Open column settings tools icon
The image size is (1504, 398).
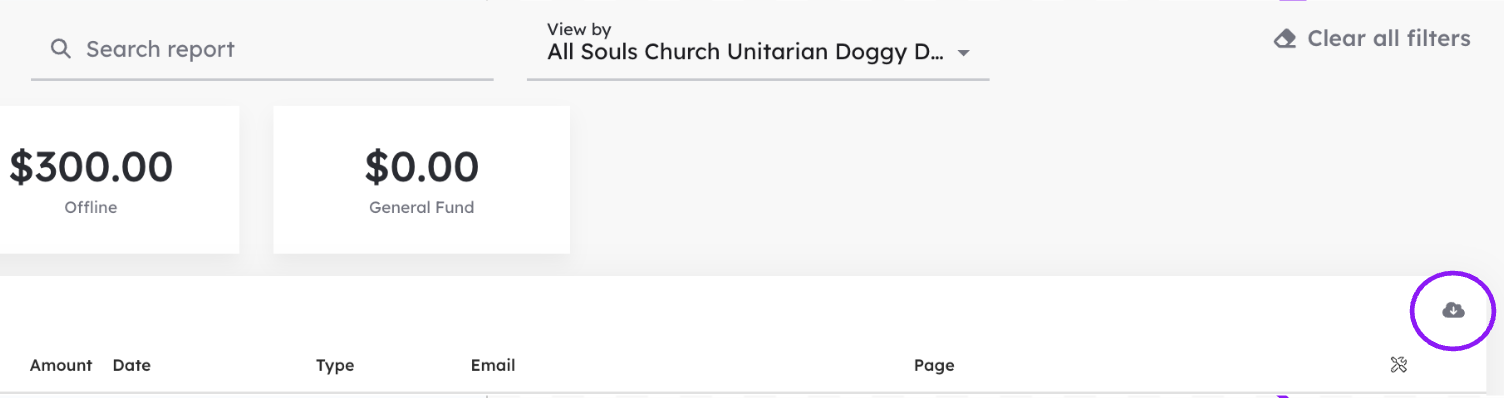click(x=1399, y=365)
